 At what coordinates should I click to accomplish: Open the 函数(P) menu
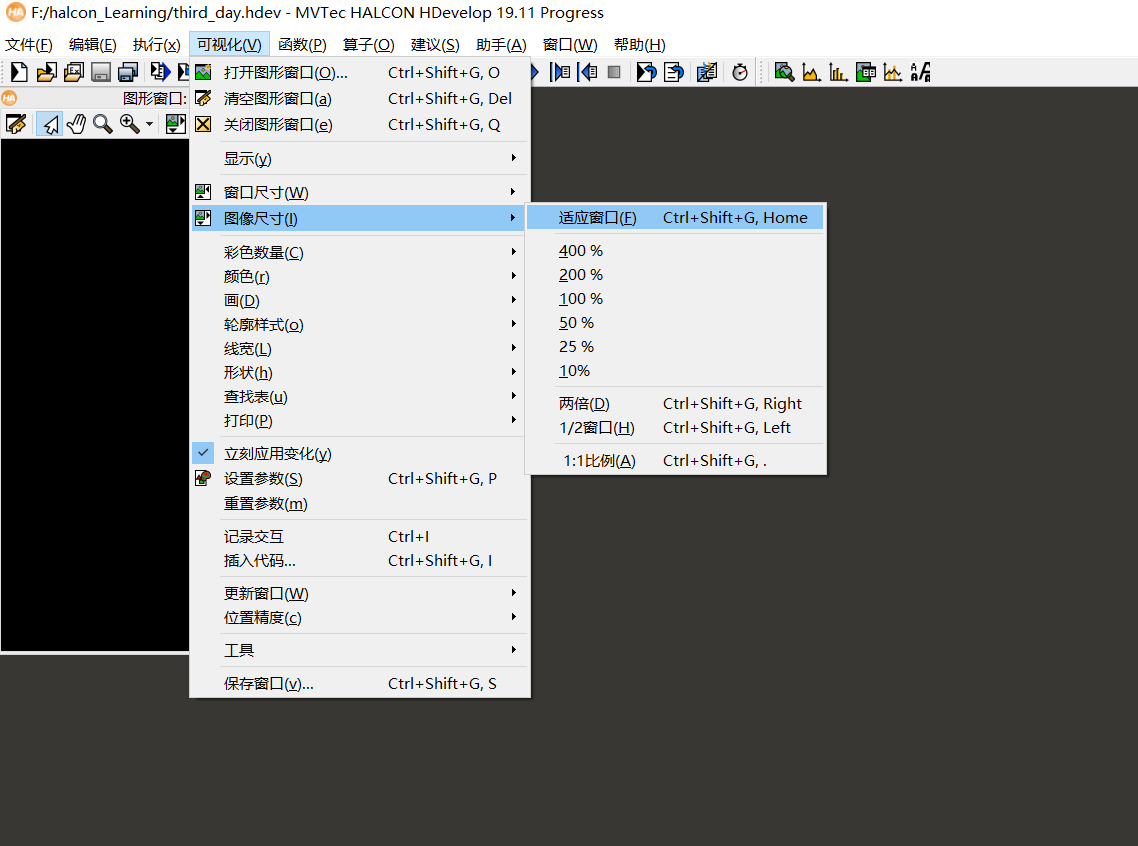pos(302,44)
